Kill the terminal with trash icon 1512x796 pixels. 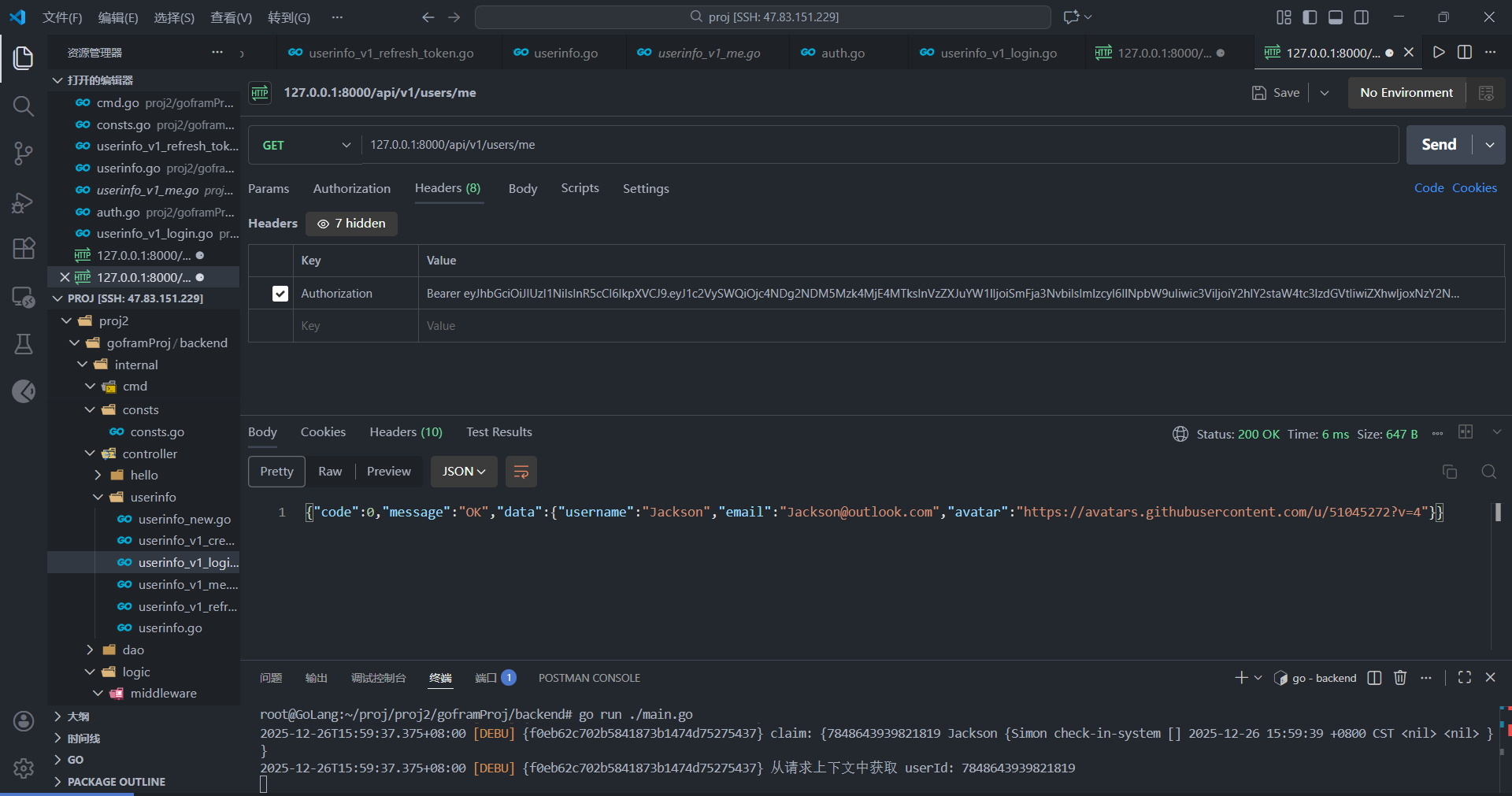tap(1400, 678)
